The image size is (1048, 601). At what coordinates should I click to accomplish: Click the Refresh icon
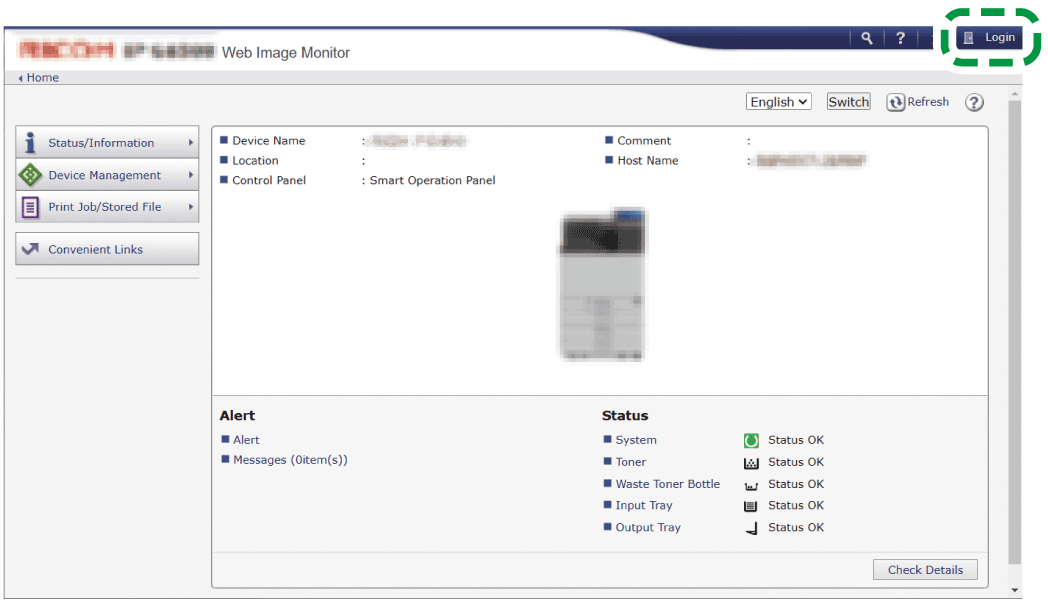click(x=897, y=101)
